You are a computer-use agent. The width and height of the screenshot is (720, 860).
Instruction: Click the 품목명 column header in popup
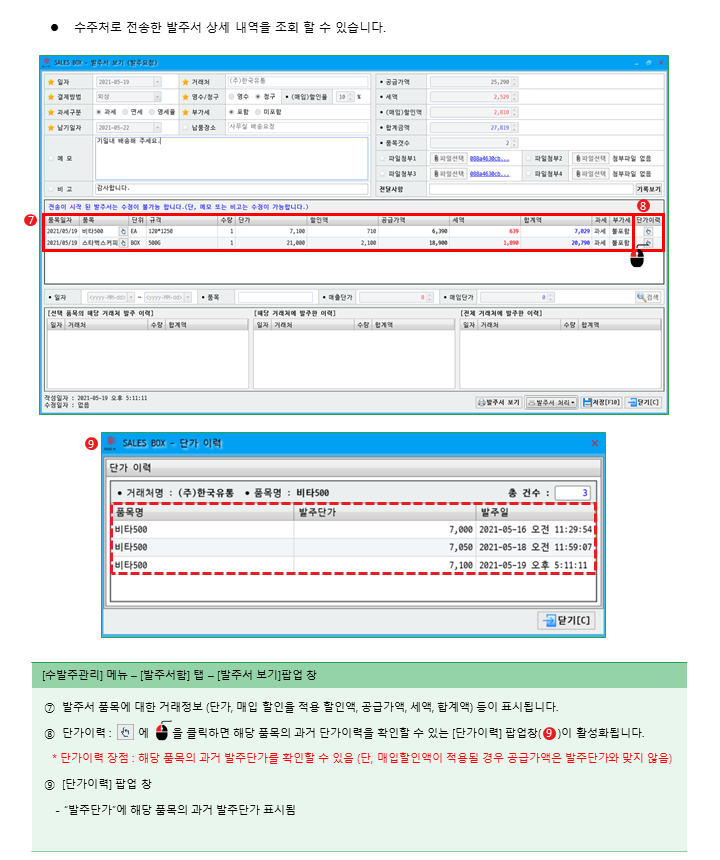pos(203,512)
